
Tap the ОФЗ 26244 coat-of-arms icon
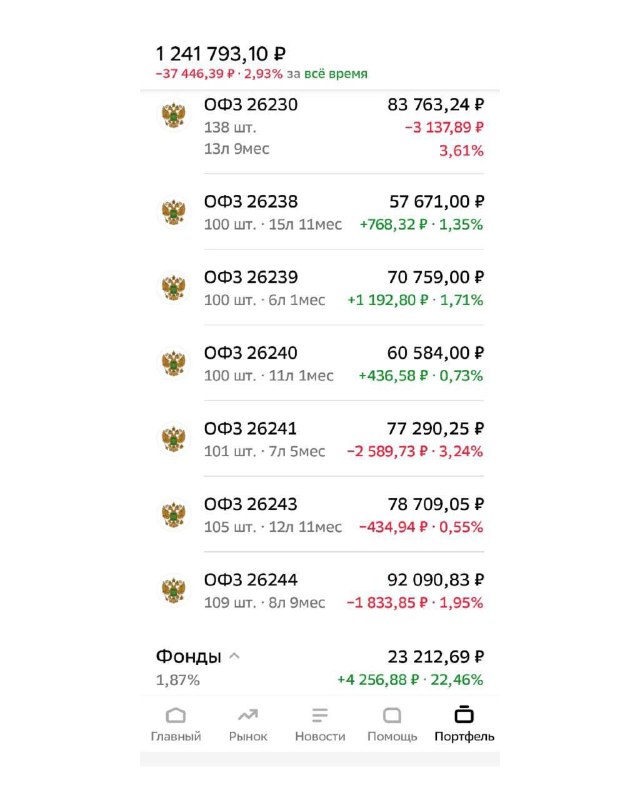[x=174, y=590]
